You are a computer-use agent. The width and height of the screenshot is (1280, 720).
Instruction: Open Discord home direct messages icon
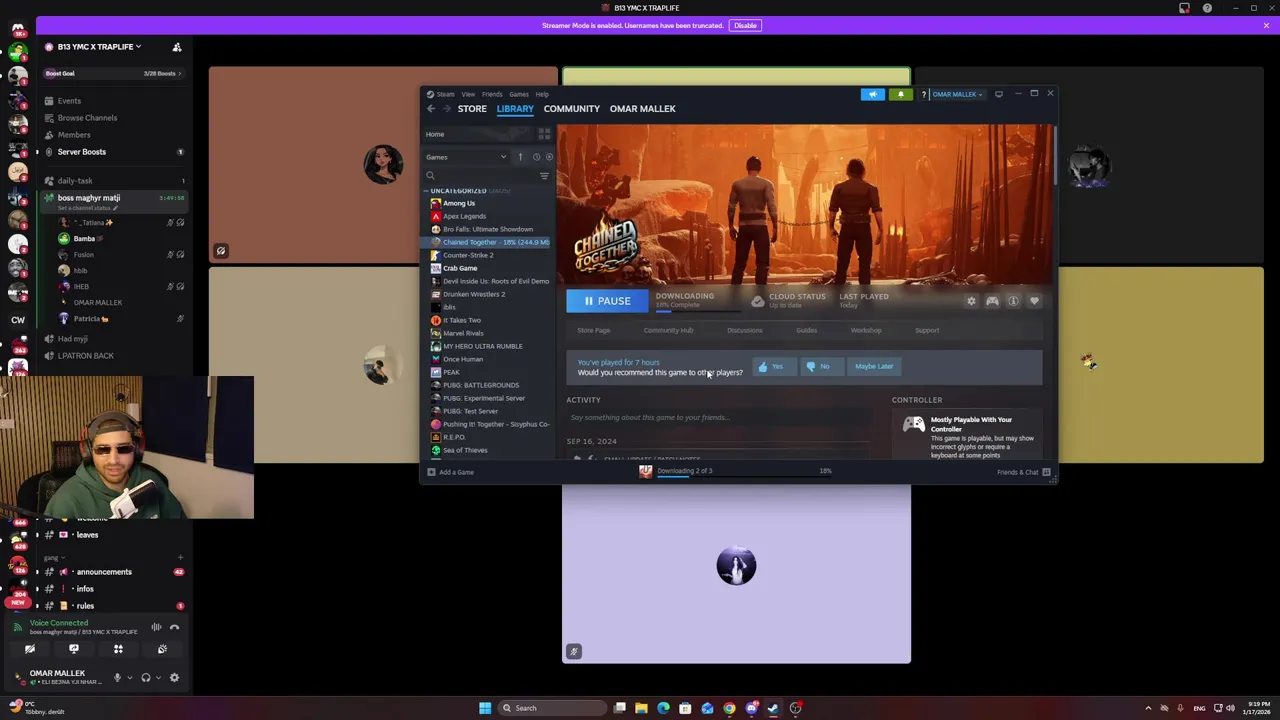(x=17, y=28)
